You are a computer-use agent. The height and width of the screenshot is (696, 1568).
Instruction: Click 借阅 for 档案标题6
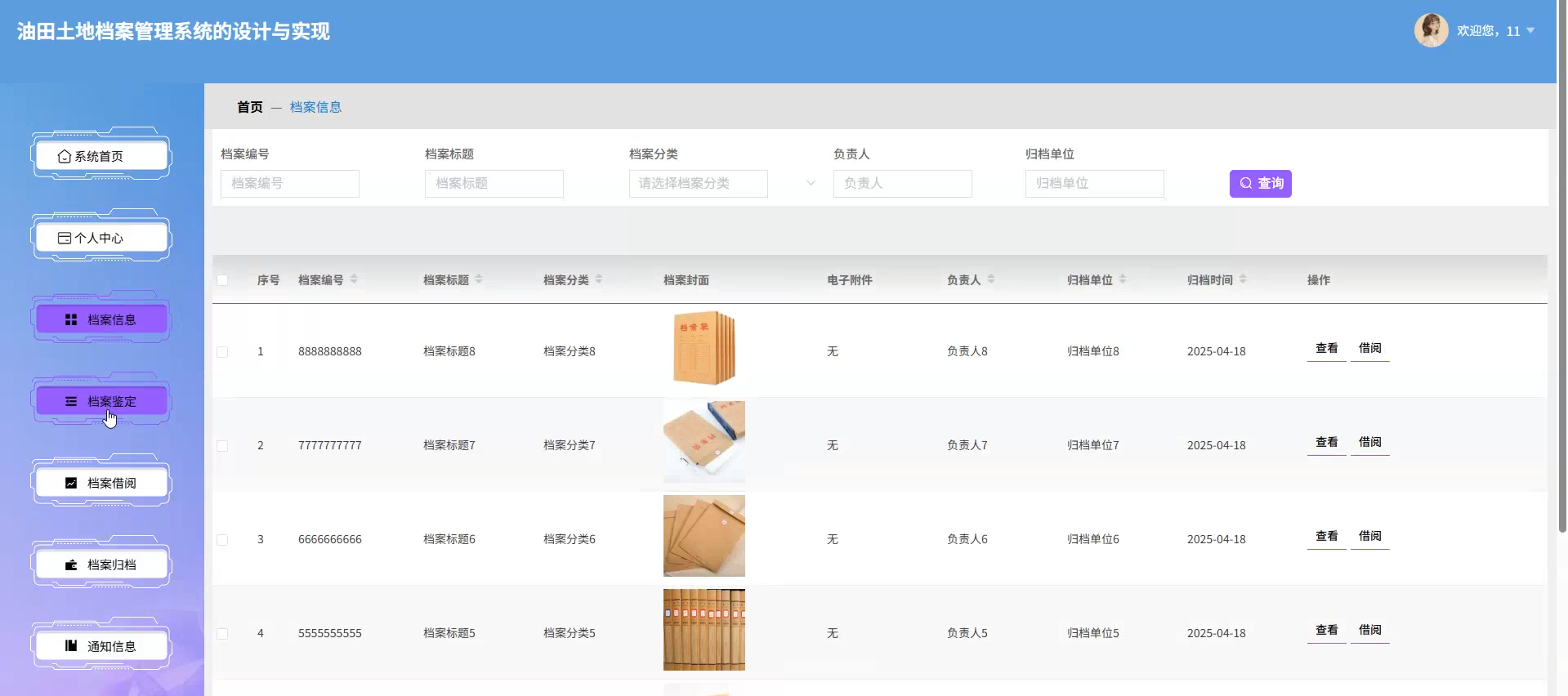pos(1370,537)
